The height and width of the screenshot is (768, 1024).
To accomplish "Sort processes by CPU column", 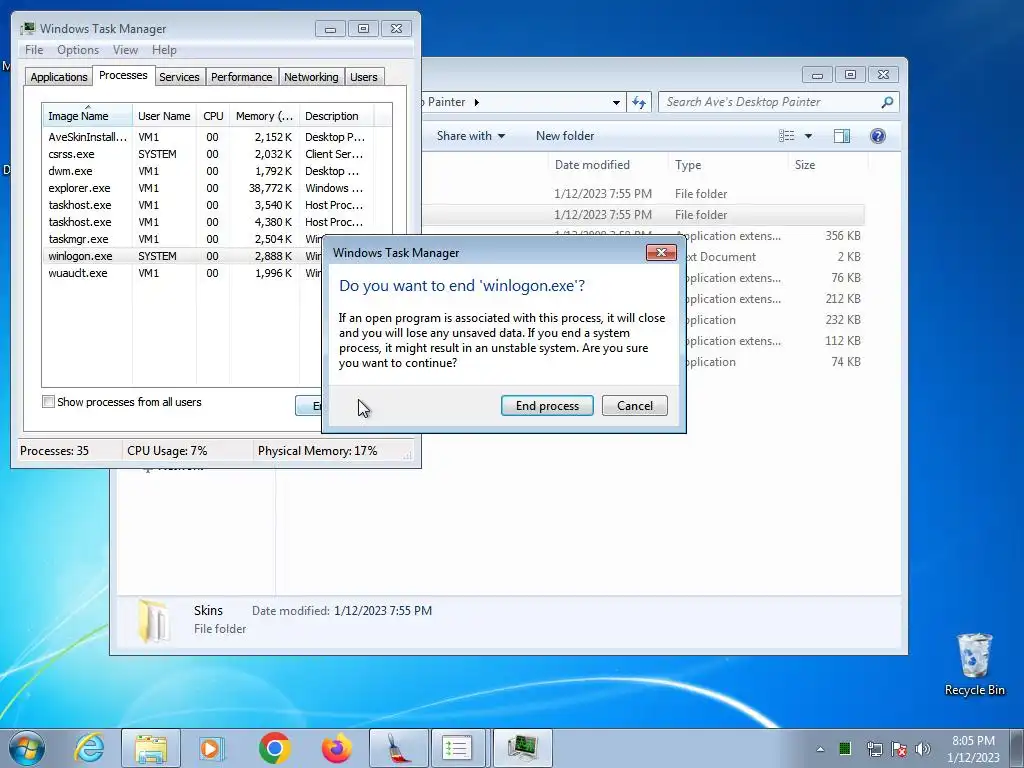I will coord(213,116).
